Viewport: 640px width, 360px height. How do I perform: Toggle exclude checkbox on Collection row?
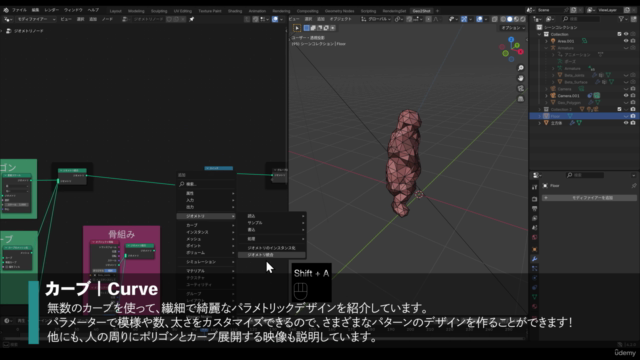(620, 34)
